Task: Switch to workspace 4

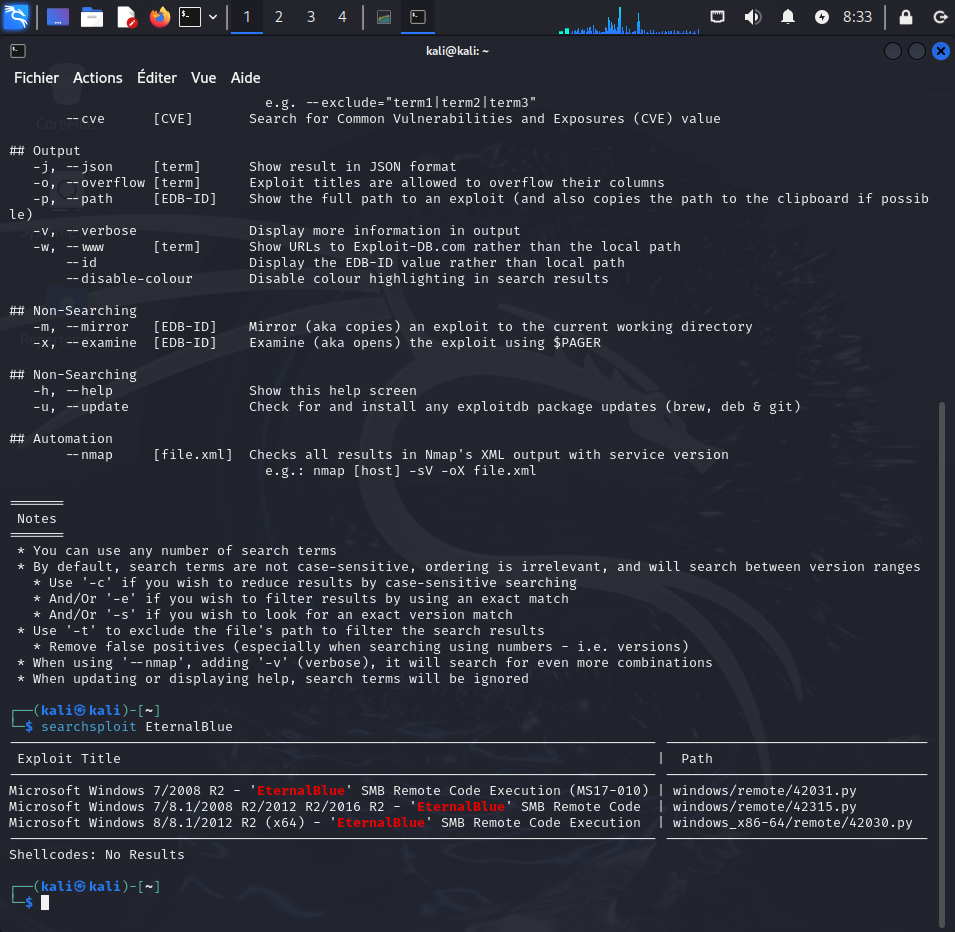Action: coord(343,17)
